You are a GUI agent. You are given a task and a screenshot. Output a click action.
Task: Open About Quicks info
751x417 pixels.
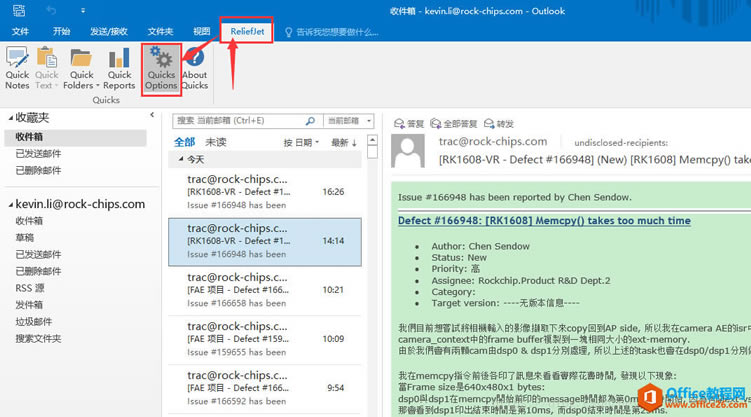(194, 68)
